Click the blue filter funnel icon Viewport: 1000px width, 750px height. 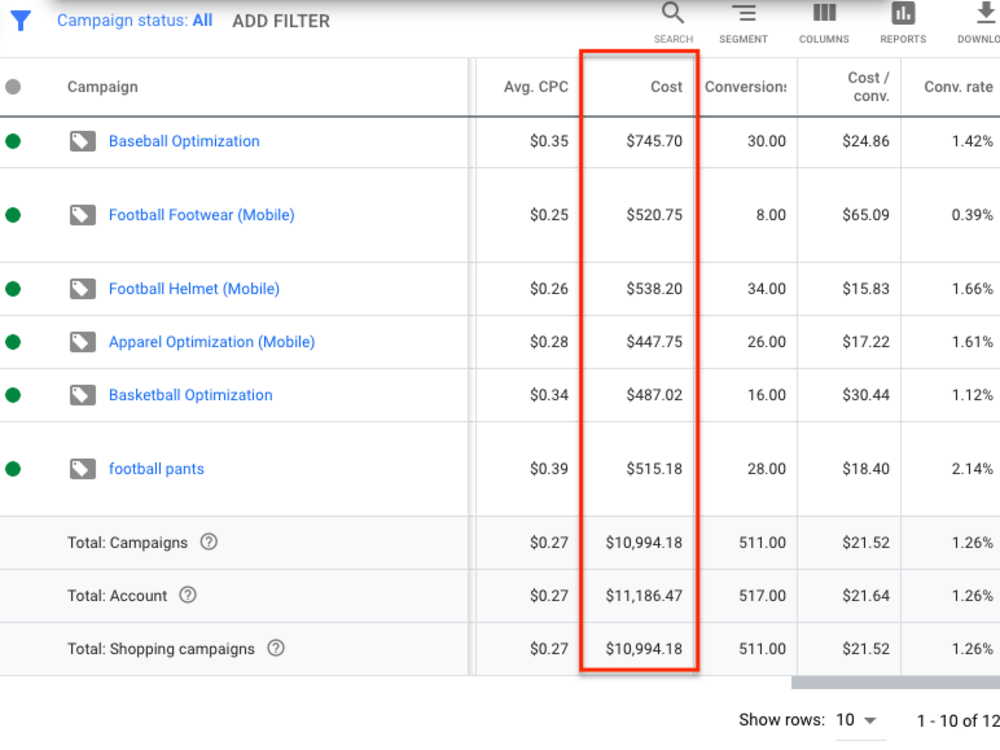[x=20, y=20]
